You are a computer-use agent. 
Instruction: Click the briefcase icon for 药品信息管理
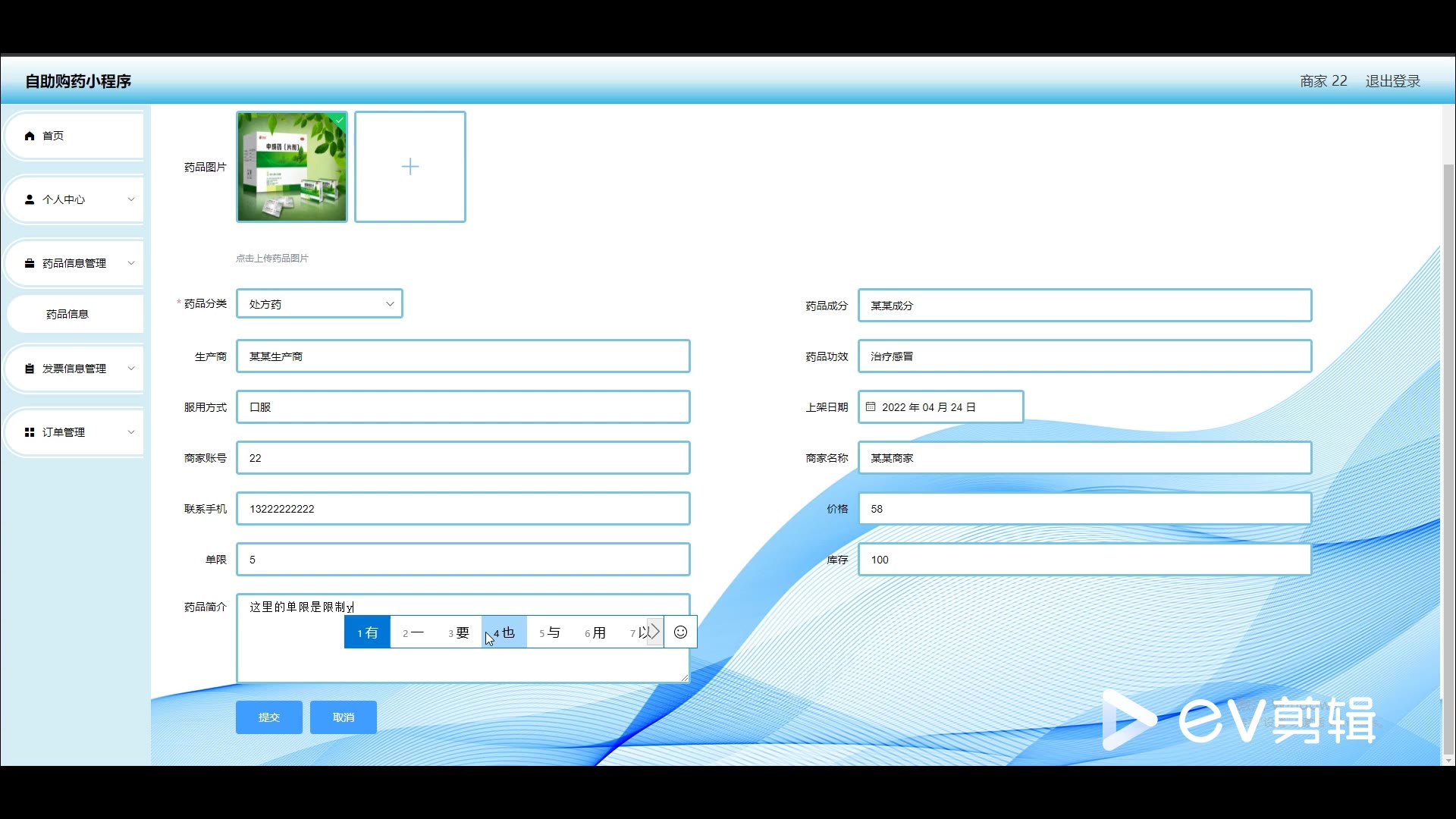[30, 263]
